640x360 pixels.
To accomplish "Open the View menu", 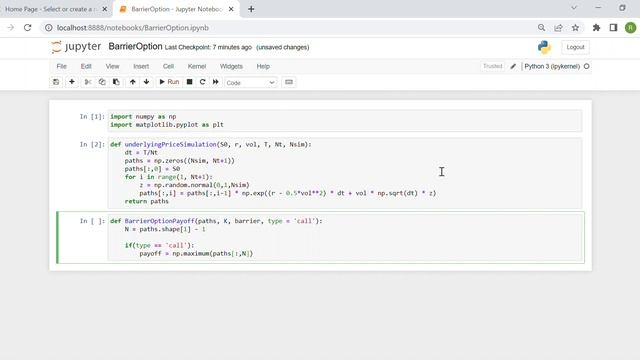I will point(112,66).
